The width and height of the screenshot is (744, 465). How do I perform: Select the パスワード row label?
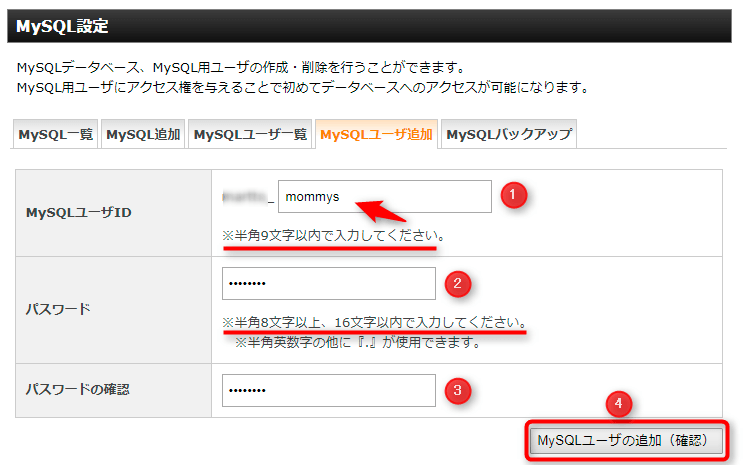(x=58, y=309)
